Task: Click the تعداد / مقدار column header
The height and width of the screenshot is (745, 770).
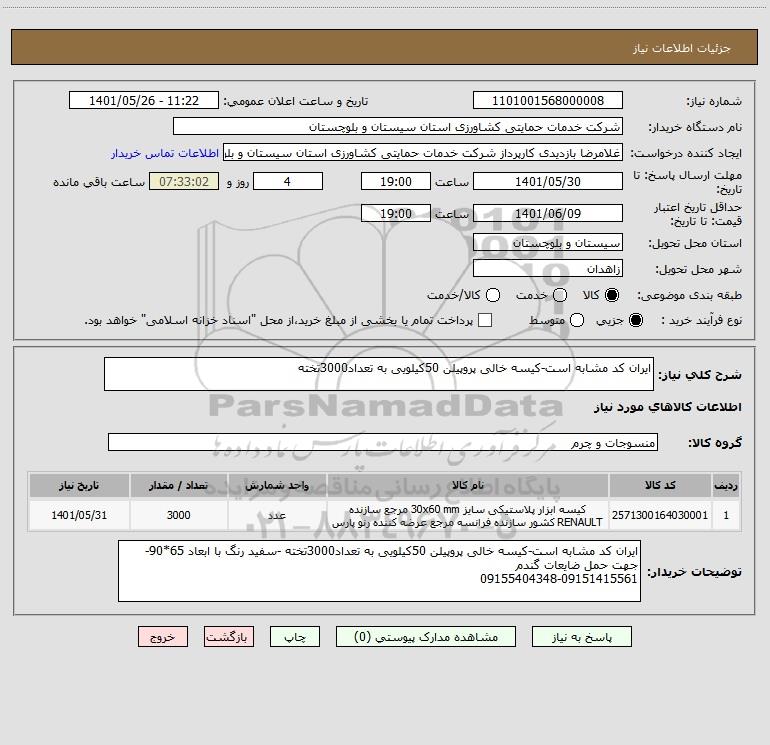Action: [x=179, y=485]
